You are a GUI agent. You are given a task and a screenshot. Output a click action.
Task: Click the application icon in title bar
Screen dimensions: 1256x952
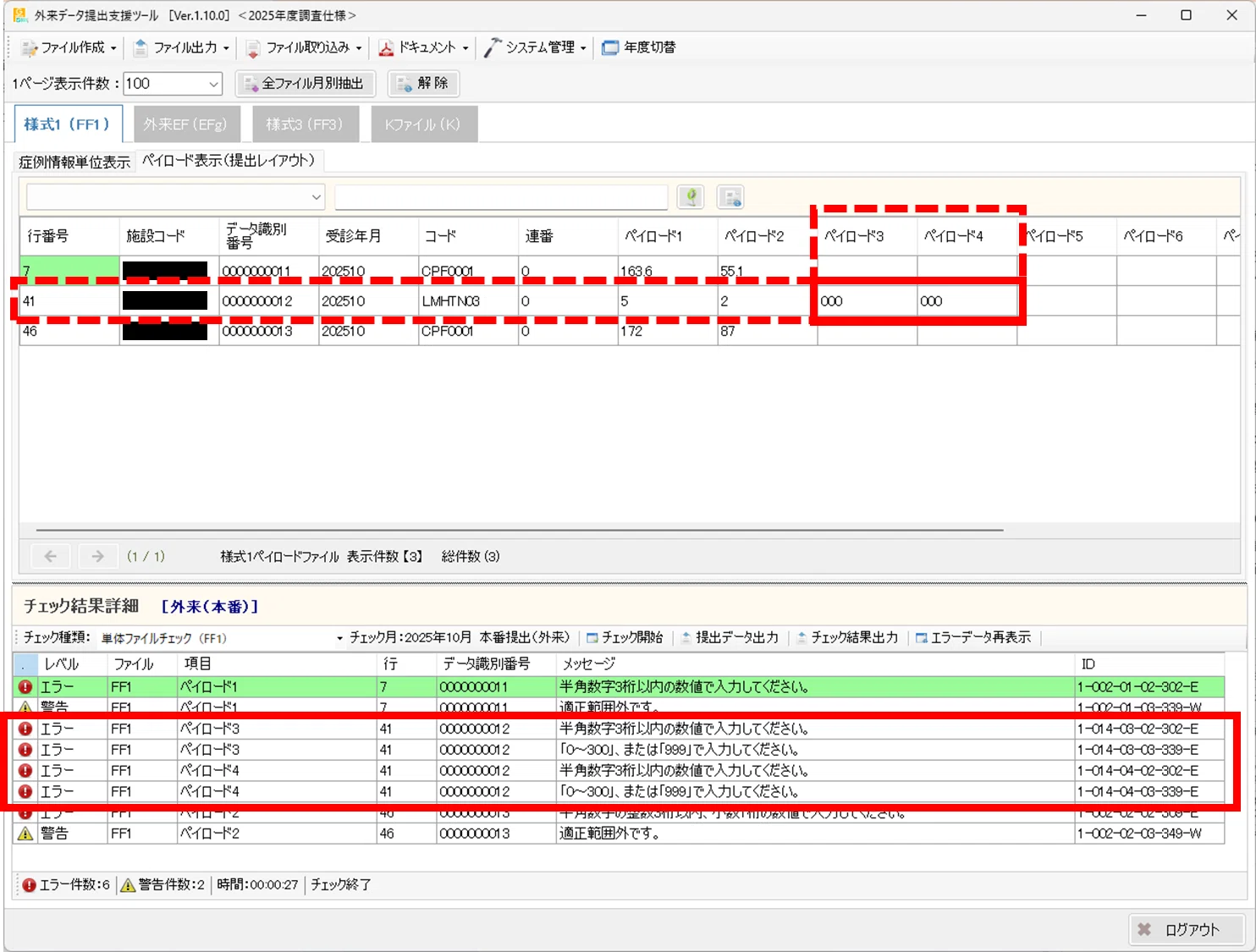click(19, 15)
